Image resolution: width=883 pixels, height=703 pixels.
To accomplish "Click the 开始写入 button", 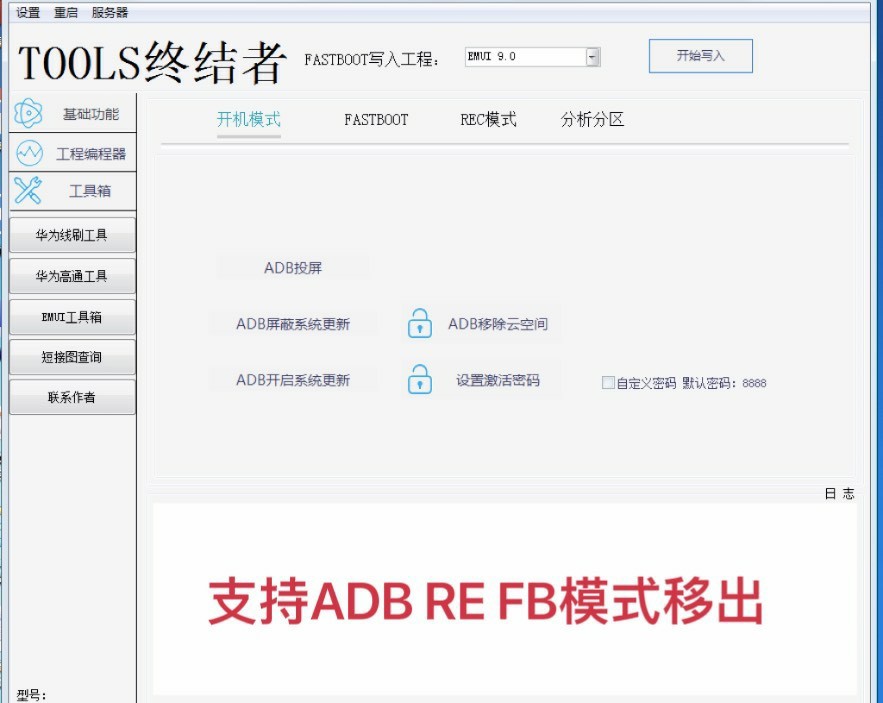I will tap(700, 55).
